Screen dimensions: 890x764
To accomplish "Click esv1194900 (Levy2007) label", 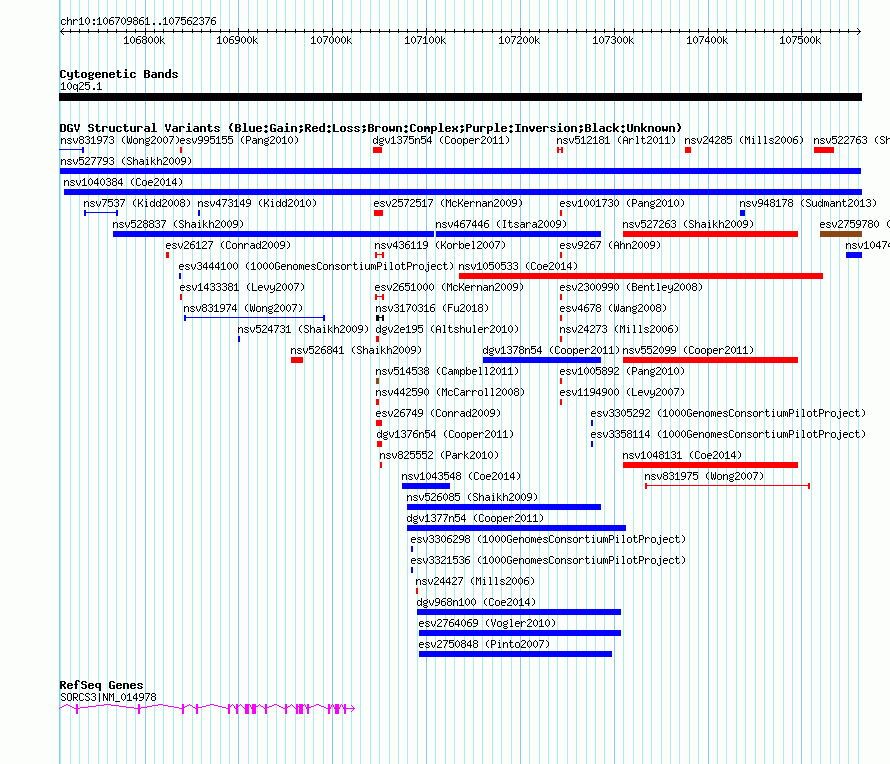I will [x=622, y=392].
